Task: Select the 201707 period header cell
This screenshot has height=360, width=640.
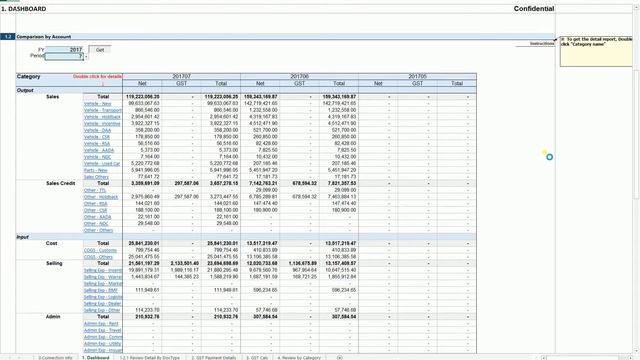Action: (x=182, y=76)
